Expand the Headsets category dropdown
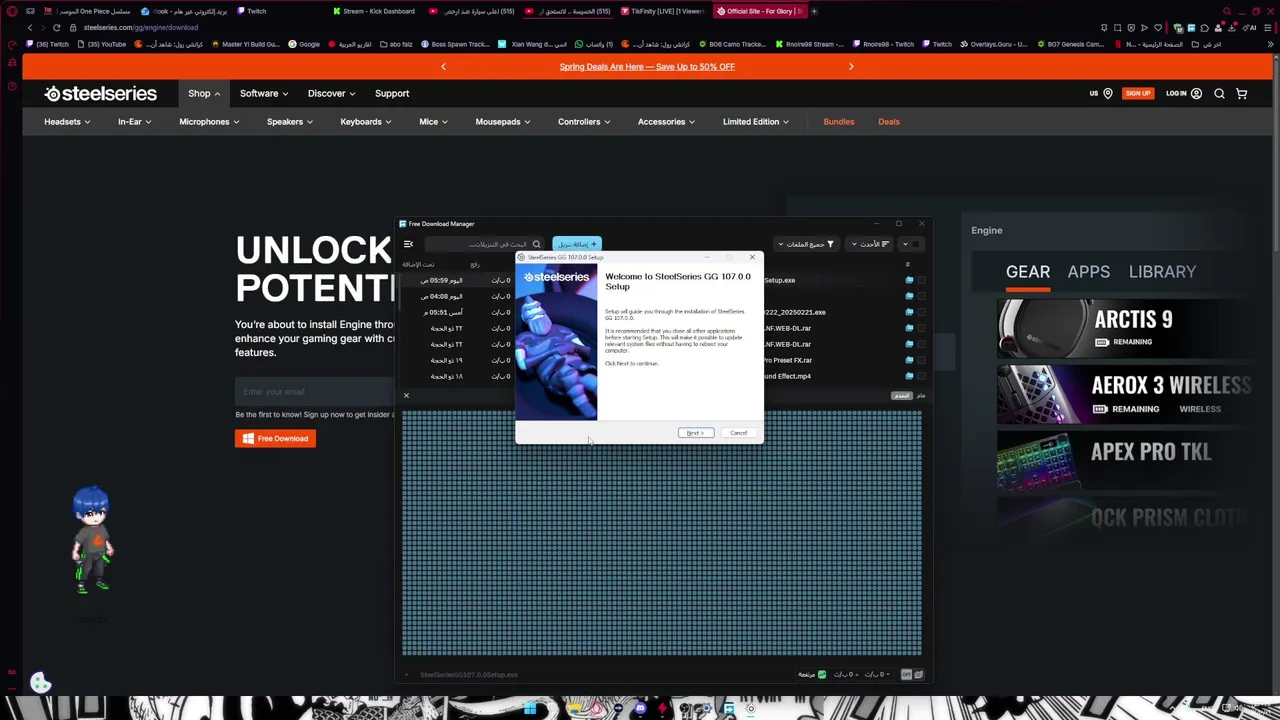1280x720 pixels. 67,122
